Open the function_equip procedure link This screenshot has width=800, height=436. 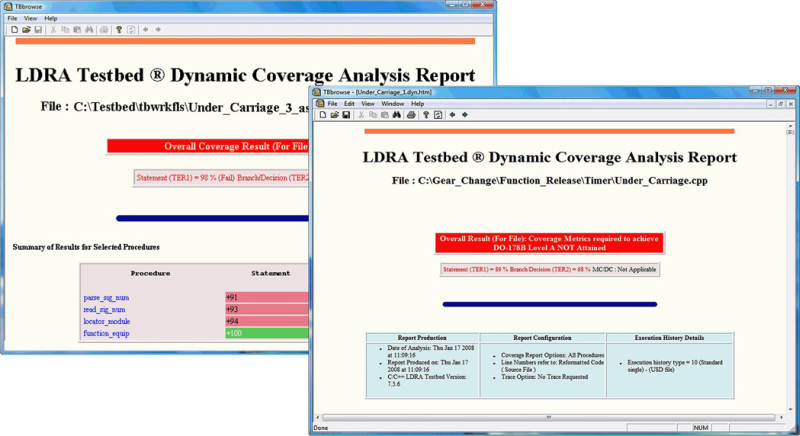click(x=106, y=334)
